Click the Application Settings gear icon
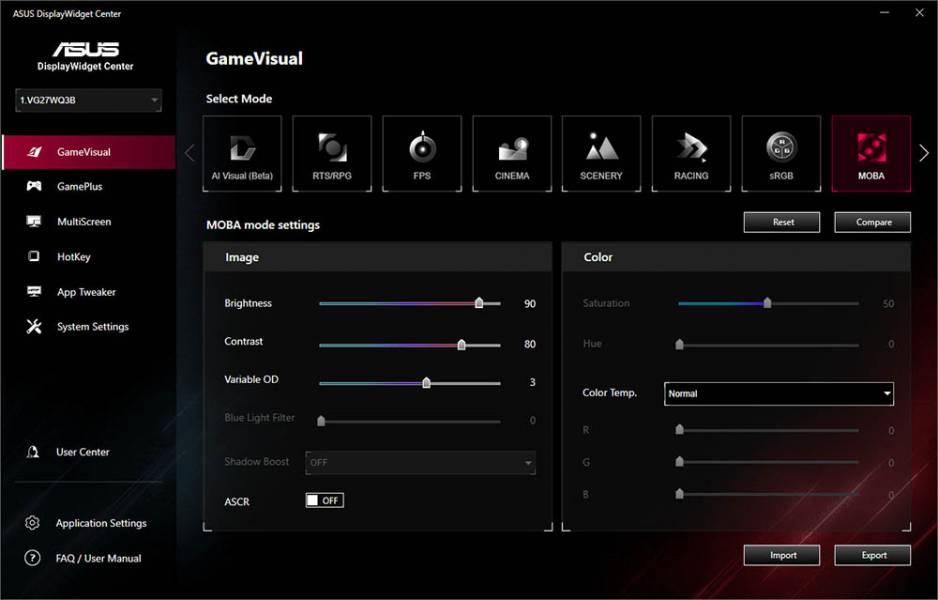The width and height of the screenshot is (938, 600). click(32, 523)
